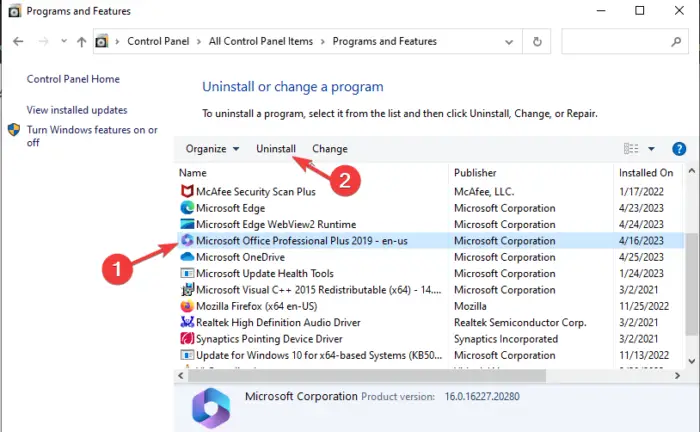This screenshot has width=700, height=432.
Task: Click Change in the toolbar
Action: (x=330, y=149)
